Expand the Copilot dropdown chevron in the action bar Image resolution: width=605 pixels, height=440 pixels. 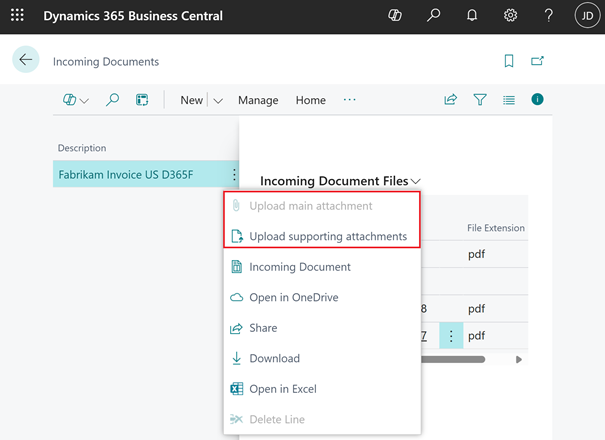(x=84, y=101)
